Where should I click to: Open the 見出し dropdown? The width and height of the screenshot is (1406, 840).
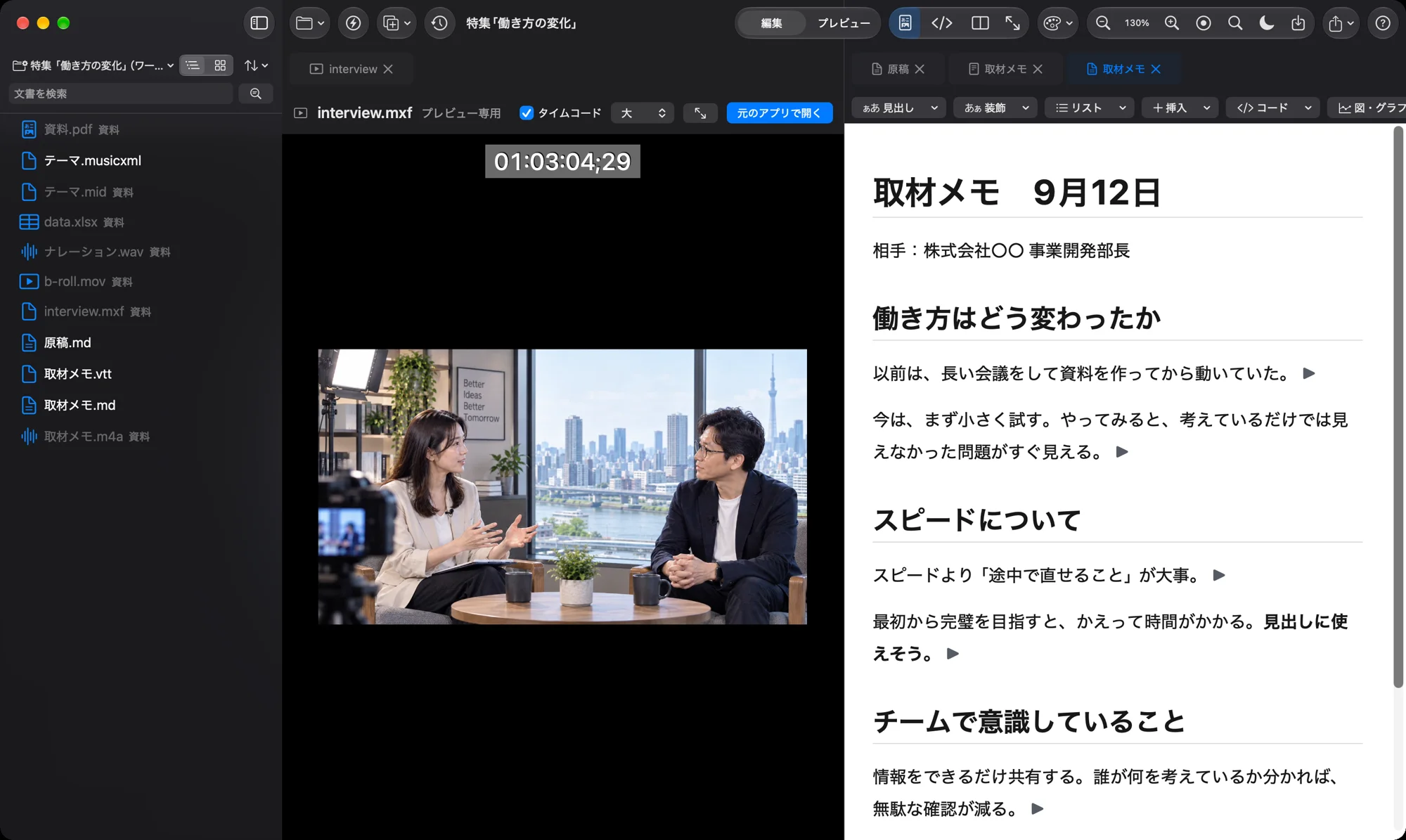(x=900, y=108)
